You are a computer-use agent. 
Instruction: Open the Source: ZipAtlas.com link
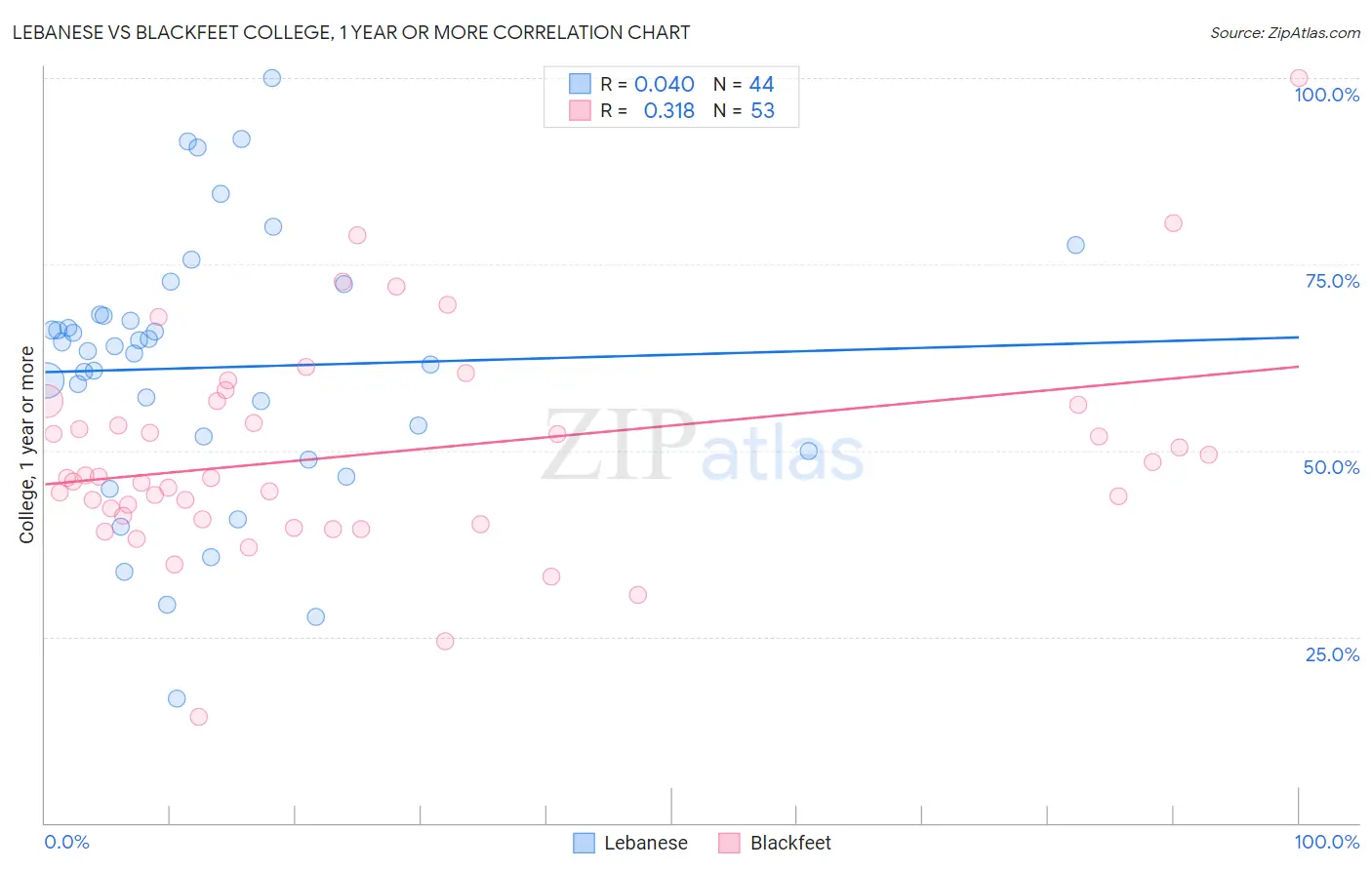(1285, 33)
